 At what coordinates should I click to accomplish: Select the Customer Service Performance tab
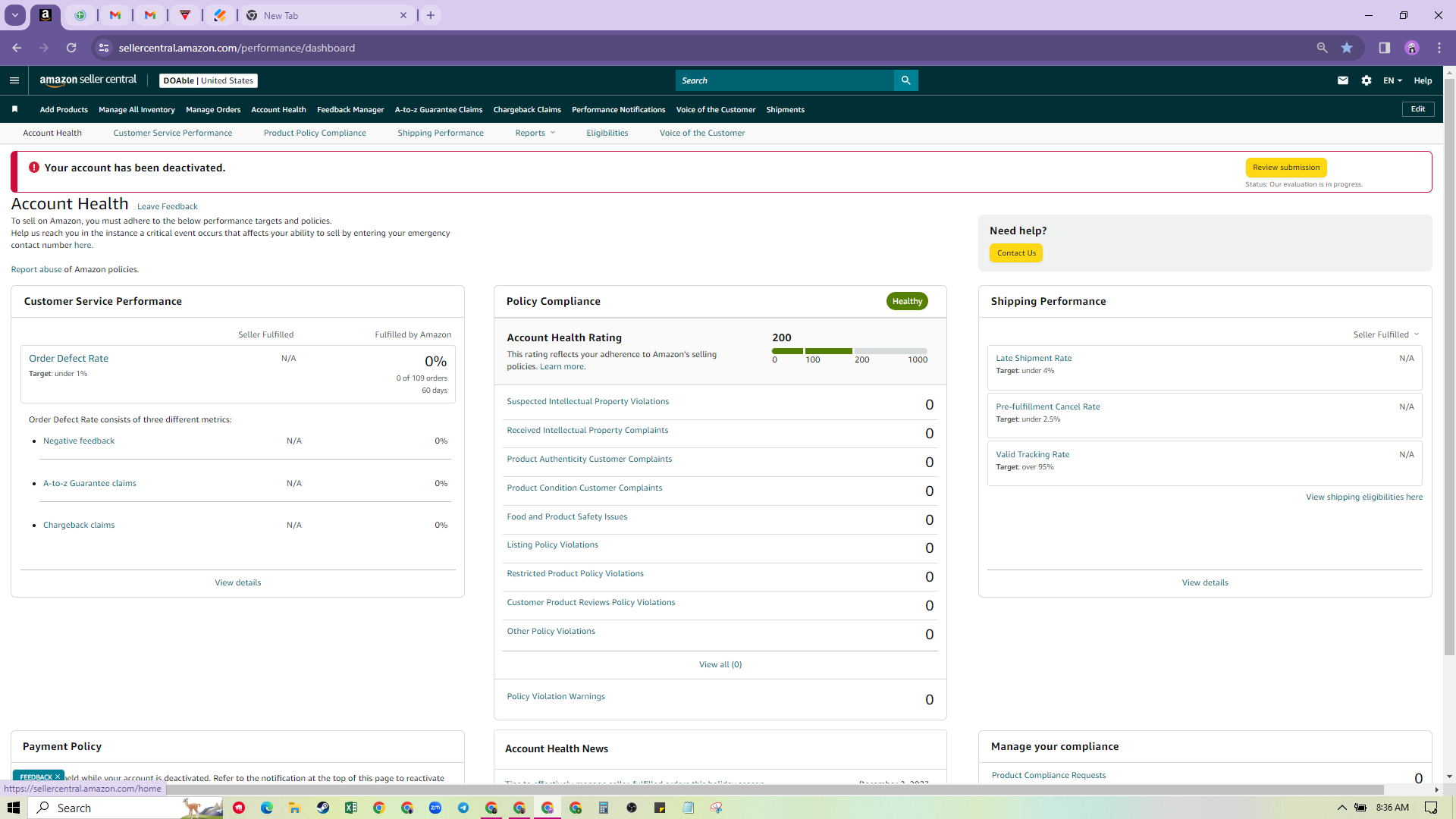pyautogui.click(x=173, y=133)
